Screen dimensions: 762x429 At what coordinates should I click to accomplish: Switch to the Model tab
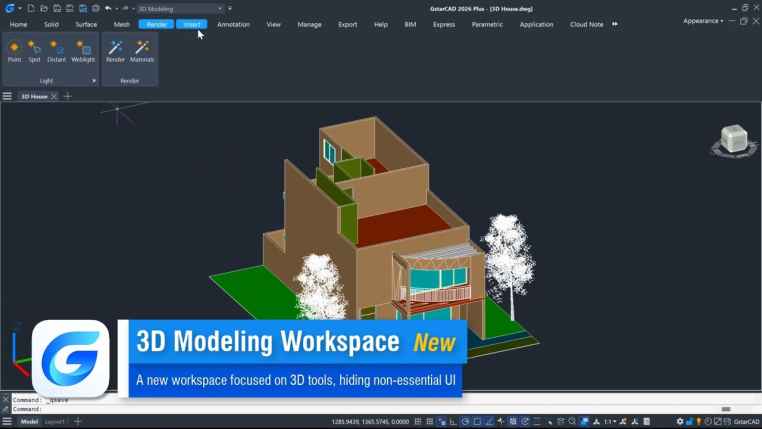click(29, 421)
